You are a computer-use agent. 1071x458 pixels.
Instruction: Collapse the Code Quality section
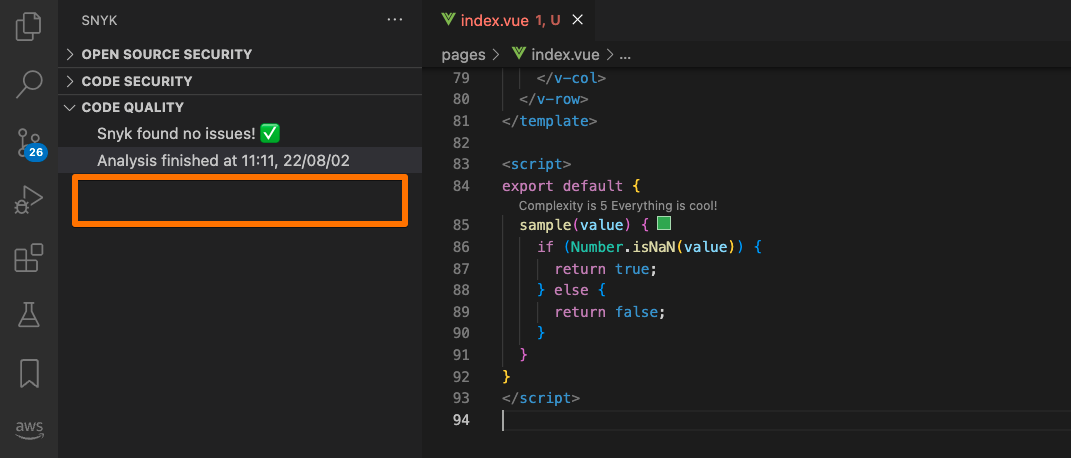click(132, 107)
